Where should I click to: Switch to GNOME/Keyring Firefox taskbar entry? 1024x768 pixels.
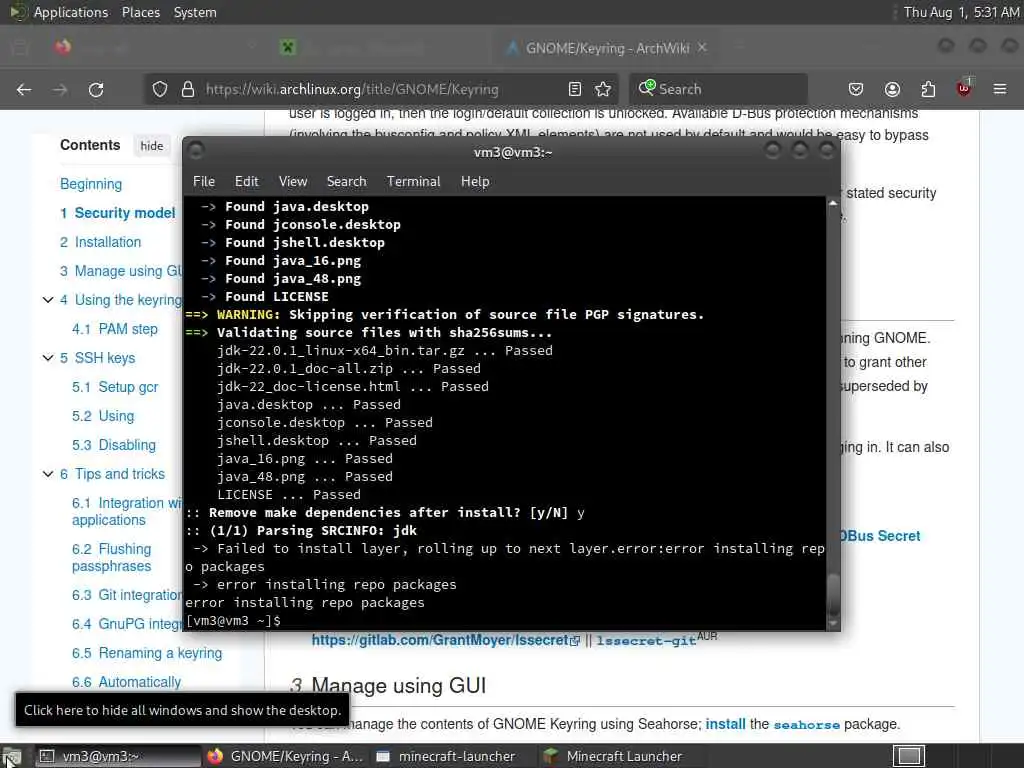click(x=285, y=756)
